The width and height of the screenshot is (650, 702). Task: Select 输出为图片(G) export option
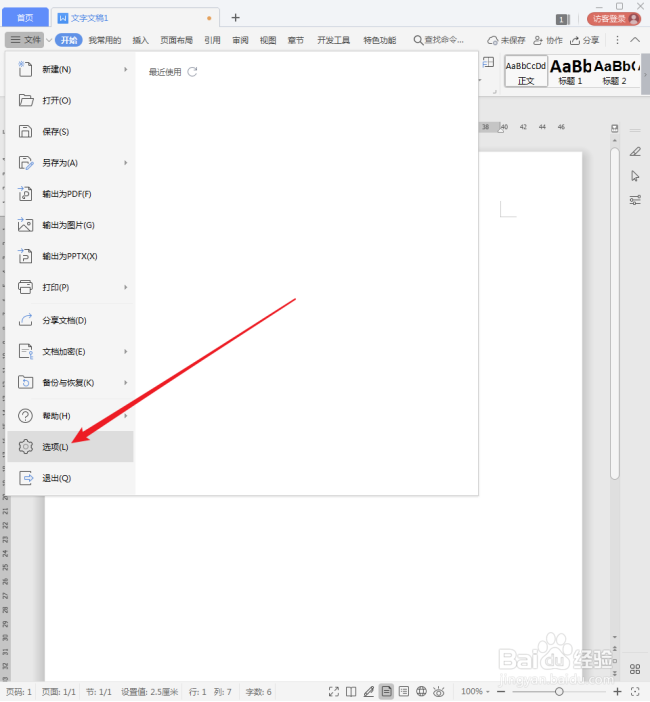click(70, 225)
